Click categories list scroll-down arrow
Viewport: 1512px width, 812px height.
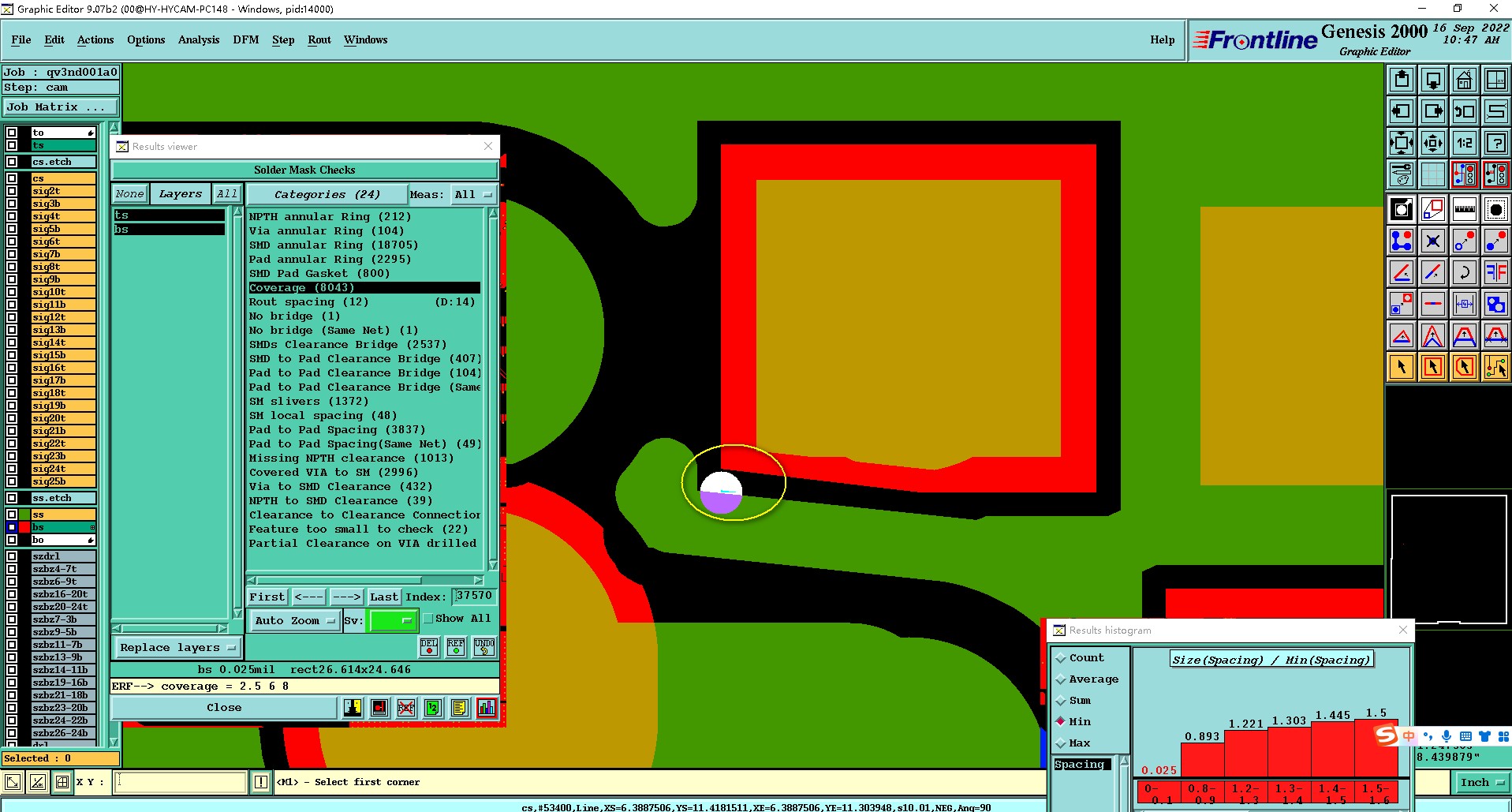(x=493, y=565)
